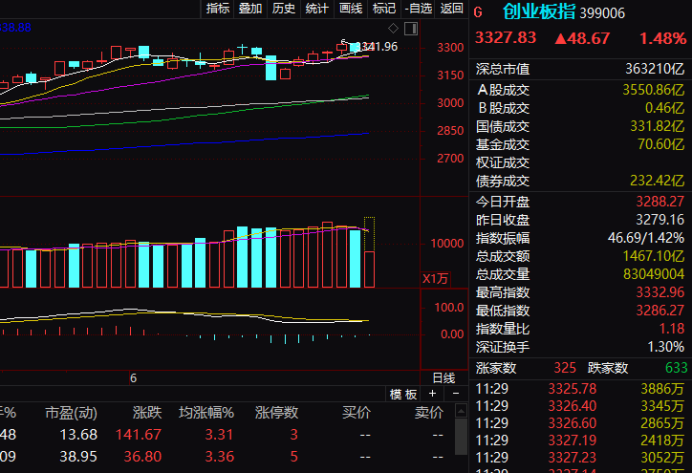693x474 pixels.
Task: Click the 今日开盘 value 3288.27
Action: 660,202
